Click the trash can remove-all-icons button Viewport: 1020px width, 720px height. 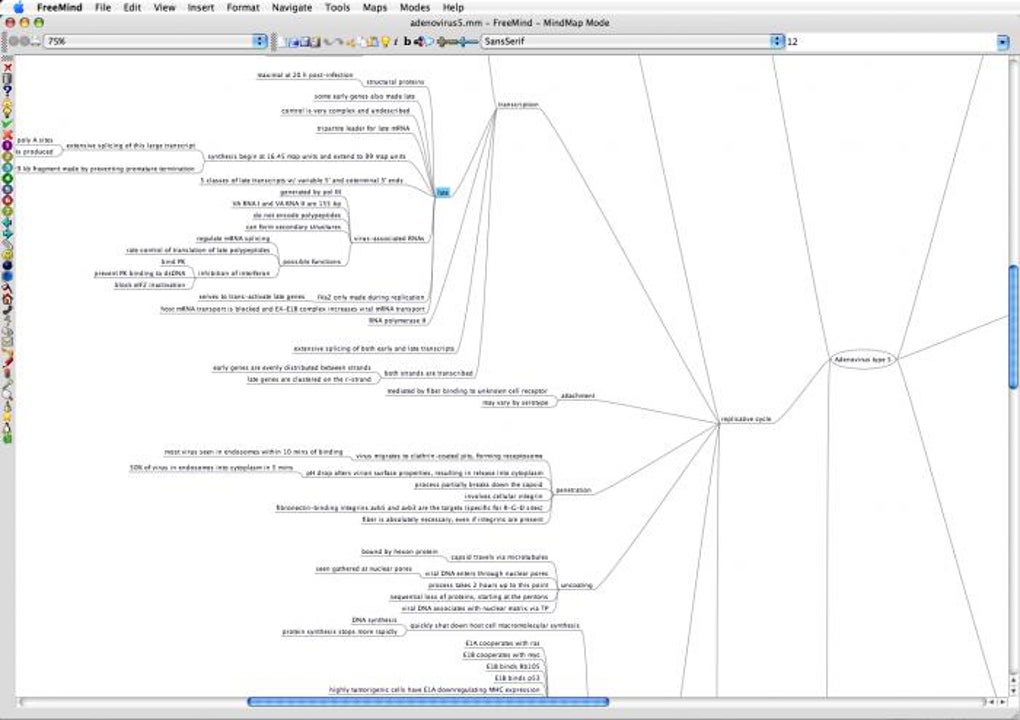(x=7, y=78)
